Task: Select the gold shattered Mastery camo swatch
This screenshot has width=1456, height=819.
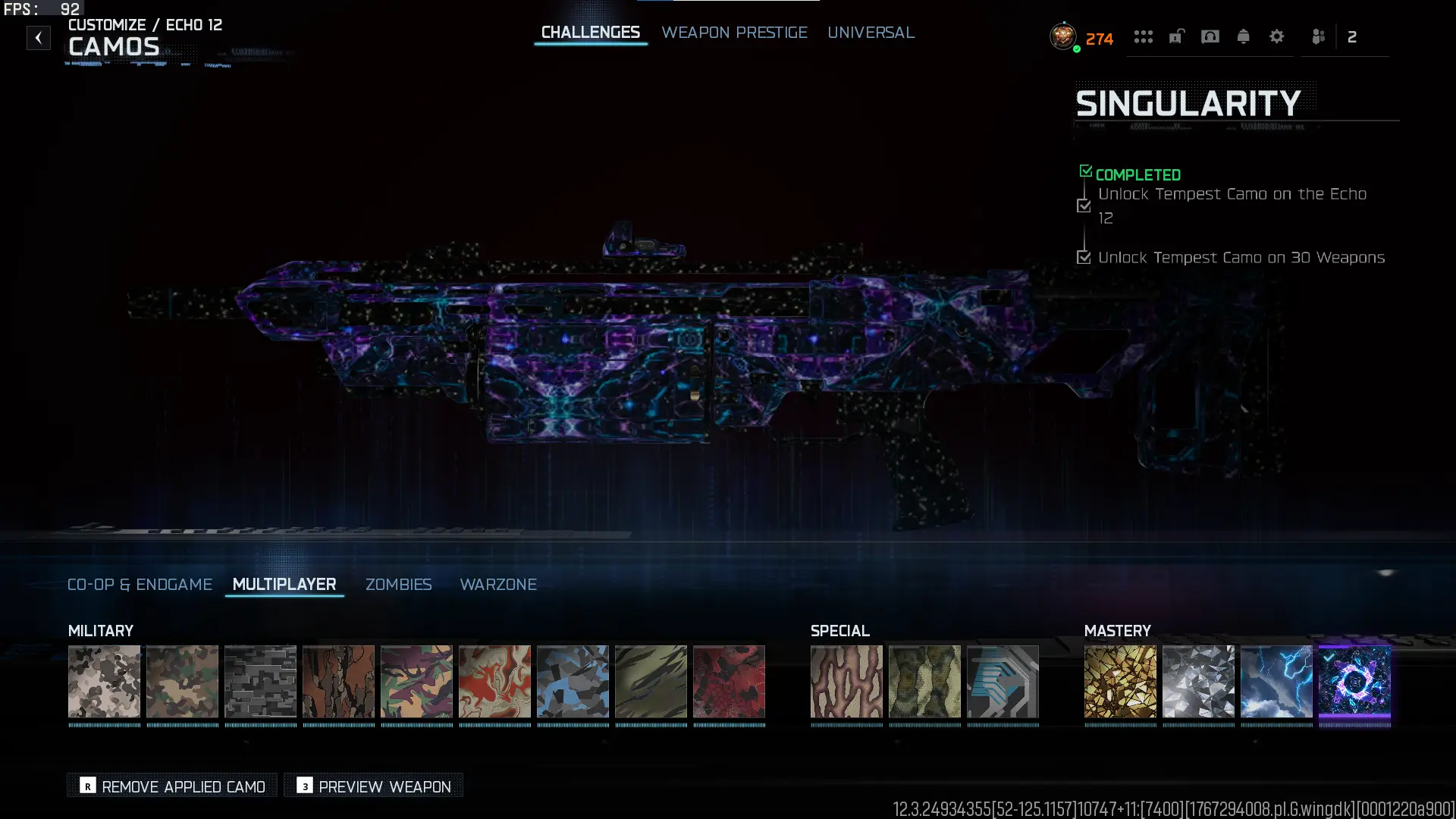Action: [1120, 681]
